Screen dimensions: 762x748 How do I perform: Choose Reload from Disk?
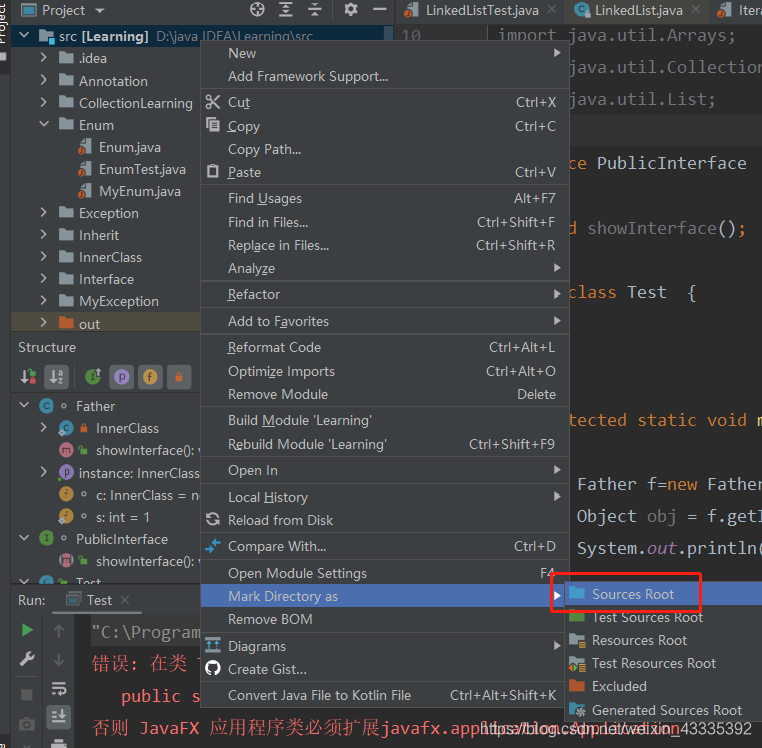click(x=384, y=520)
